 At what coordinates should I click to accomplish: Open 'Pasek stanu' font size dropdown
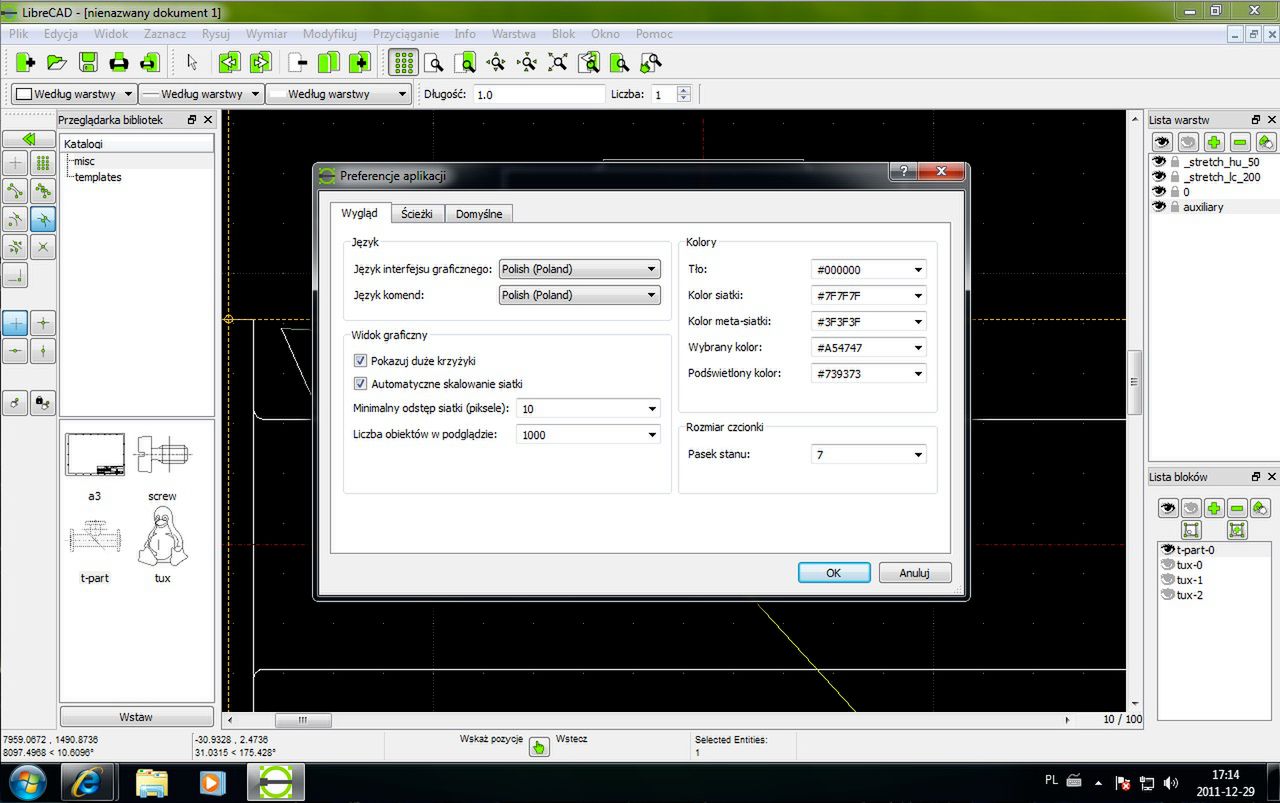tap(868, 455)
